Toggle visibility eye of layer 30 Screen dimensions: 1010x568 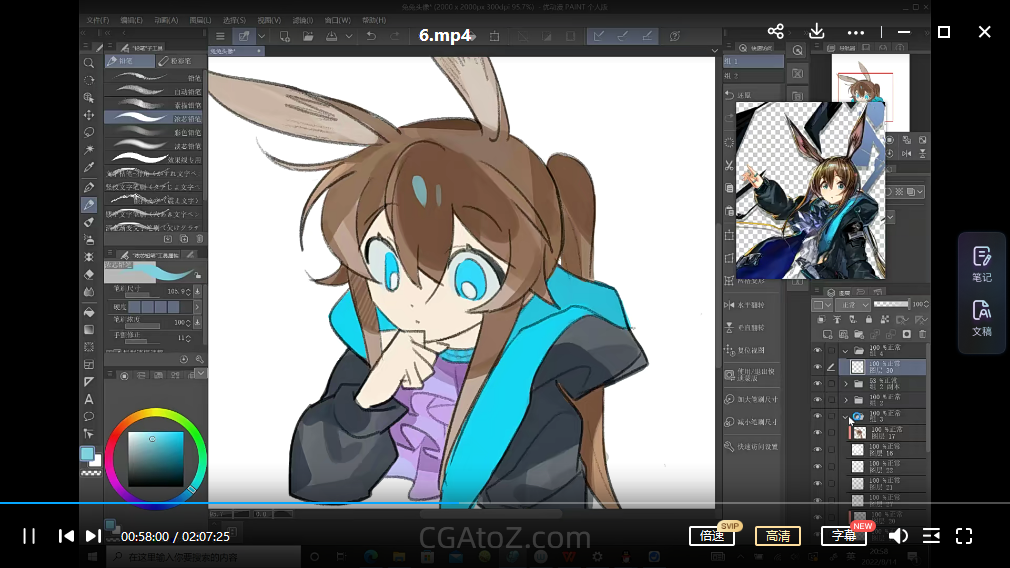point(818,367)
